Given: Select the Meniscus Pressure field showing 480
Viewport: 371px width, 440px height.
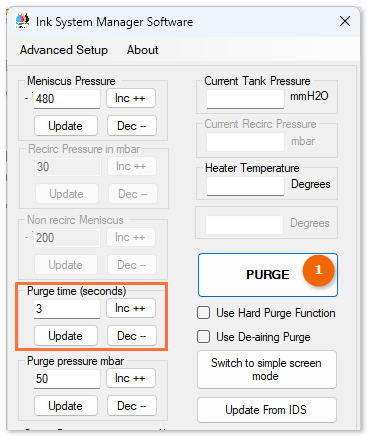Looking at the screenshot, I should coord(67,99).
